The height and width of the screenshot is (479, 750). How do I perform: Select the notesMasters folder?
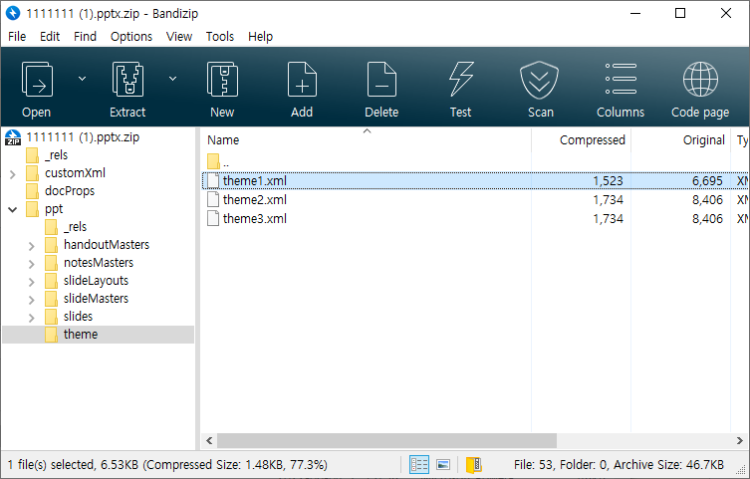pyautogui.click(x=99, y=263)
